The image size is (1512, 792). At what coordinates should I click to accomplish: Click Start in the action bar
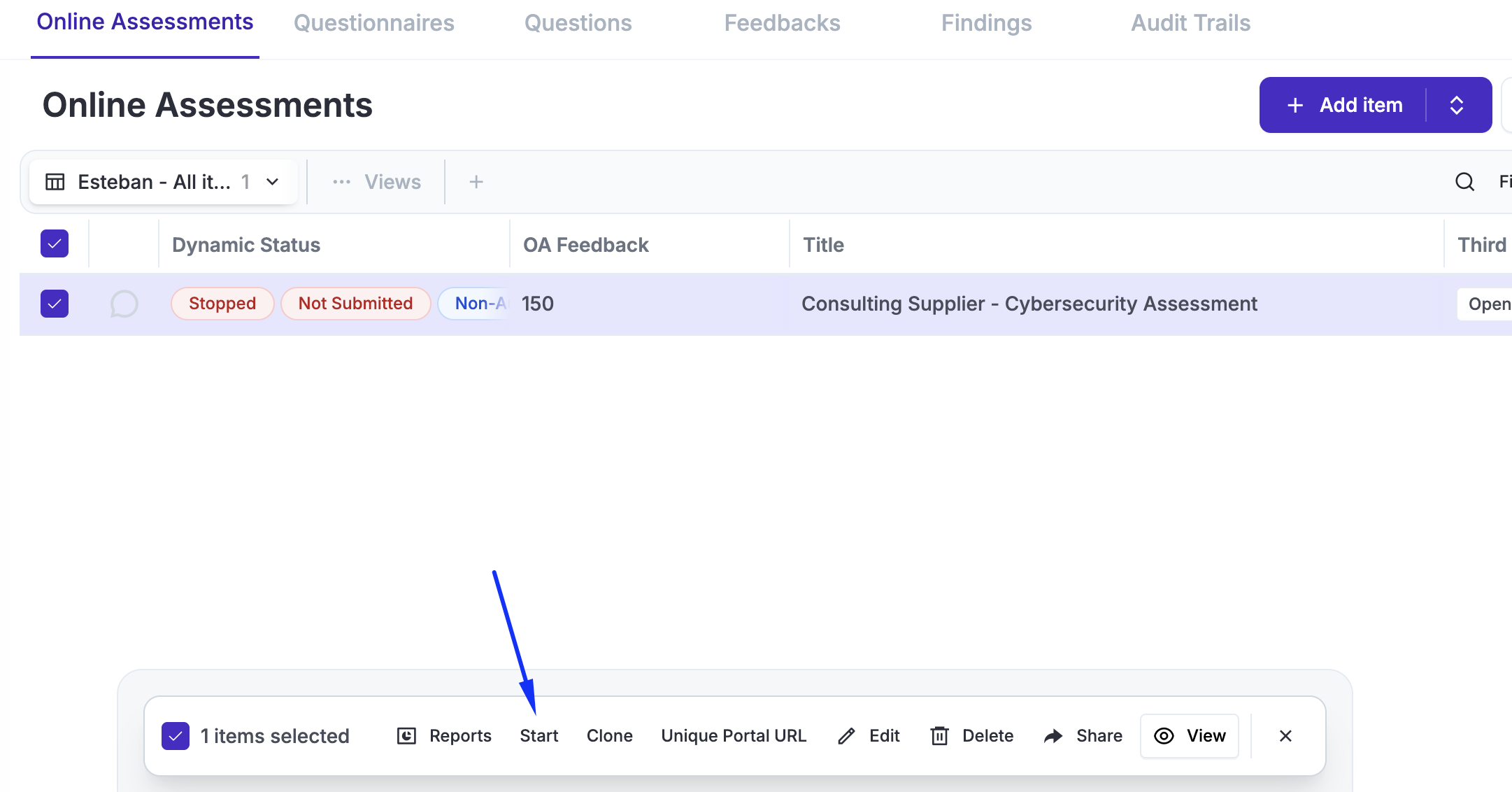[x=539, y=736]
